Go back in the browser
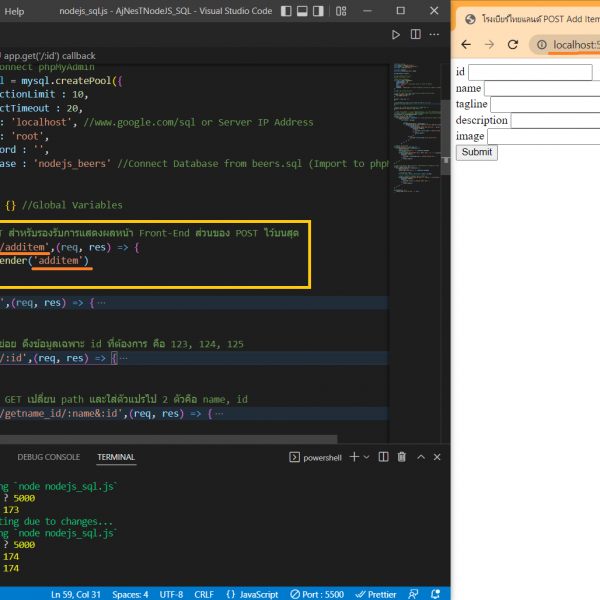 tap(465, 45)
